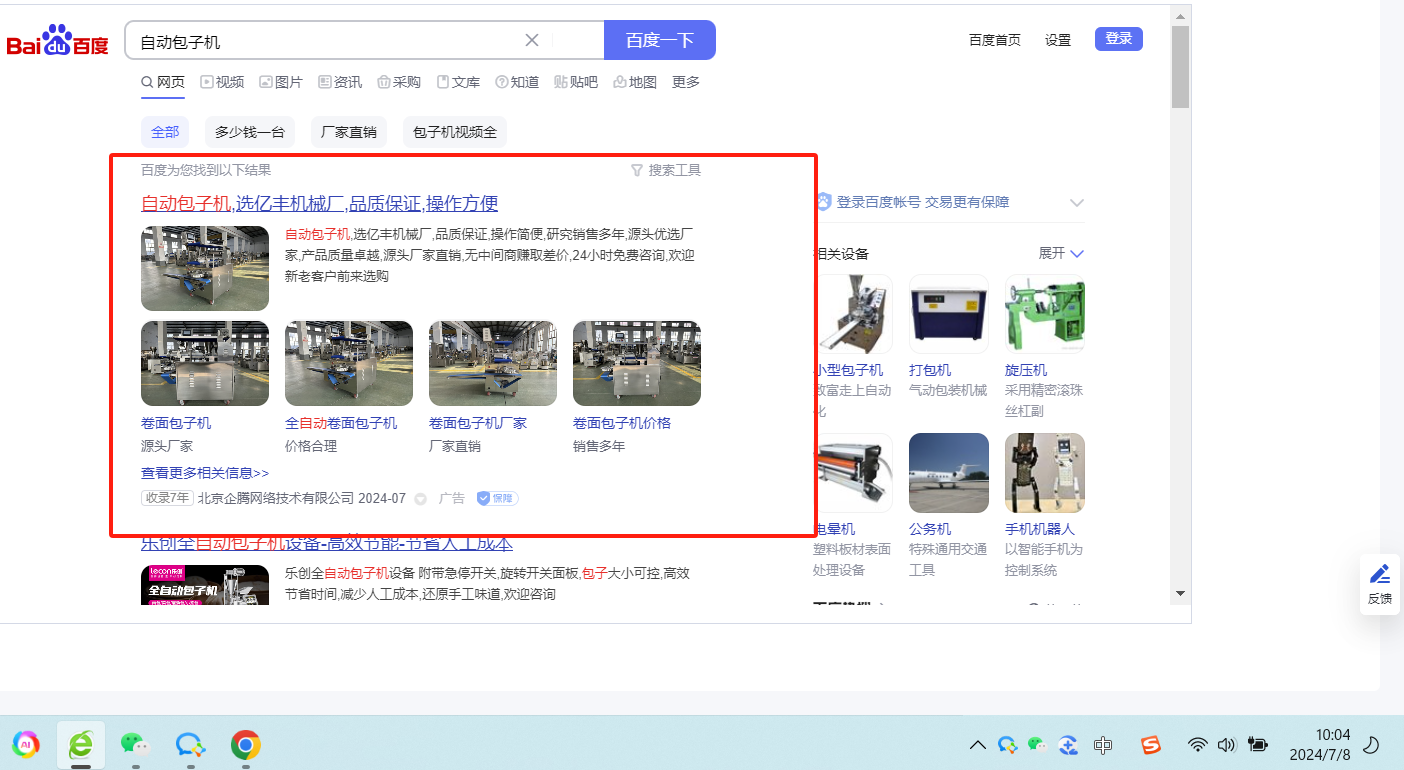Click the 打包机 product image
Image resolution: width=1404 pixels, height=770 pixels.
[x=949, y=315]
